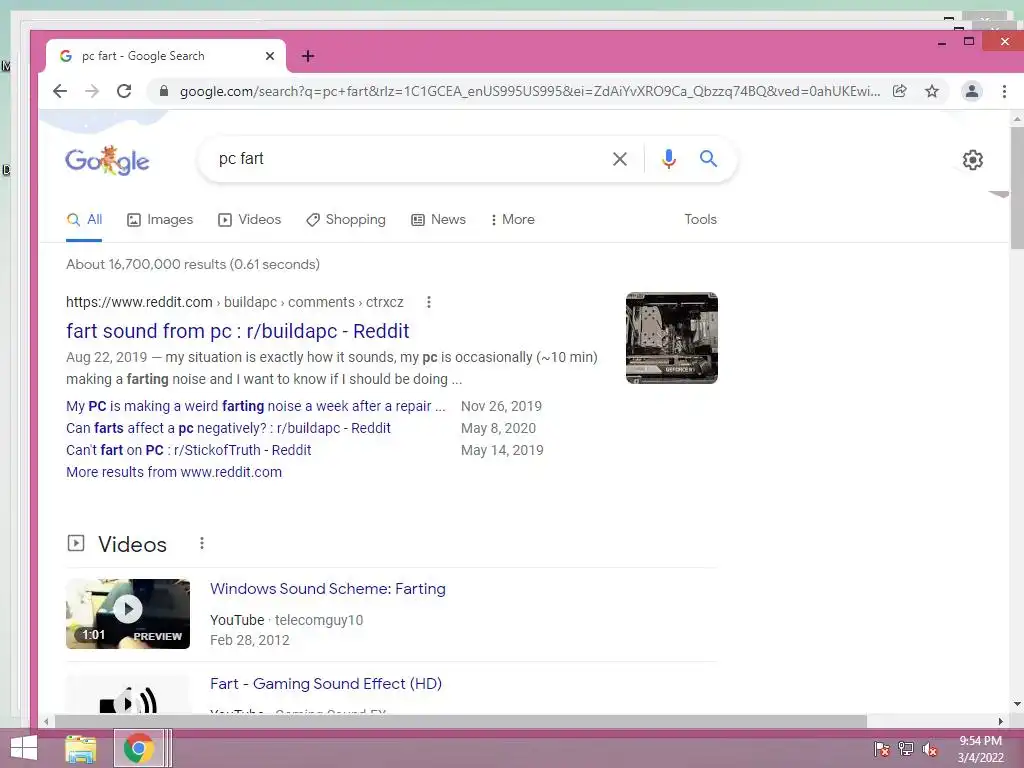
Task: Switch to the News tab
Action: pyautogui.click(x=438, y=219)
